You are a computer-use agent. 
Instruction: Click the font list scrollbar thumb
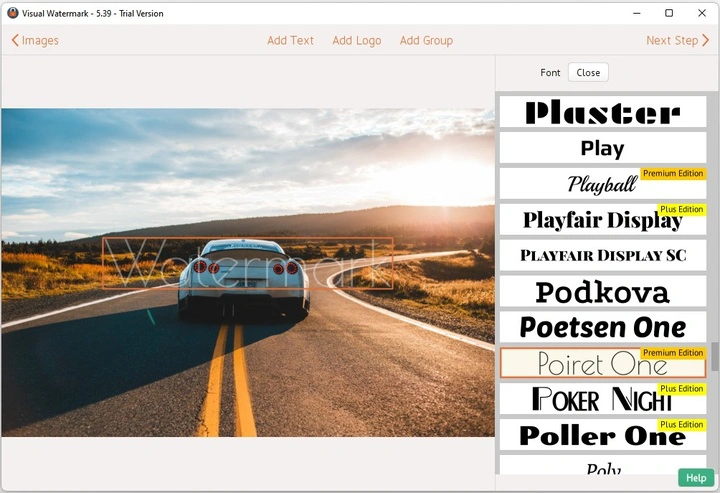pyautogui.click(x=715, y=356)
